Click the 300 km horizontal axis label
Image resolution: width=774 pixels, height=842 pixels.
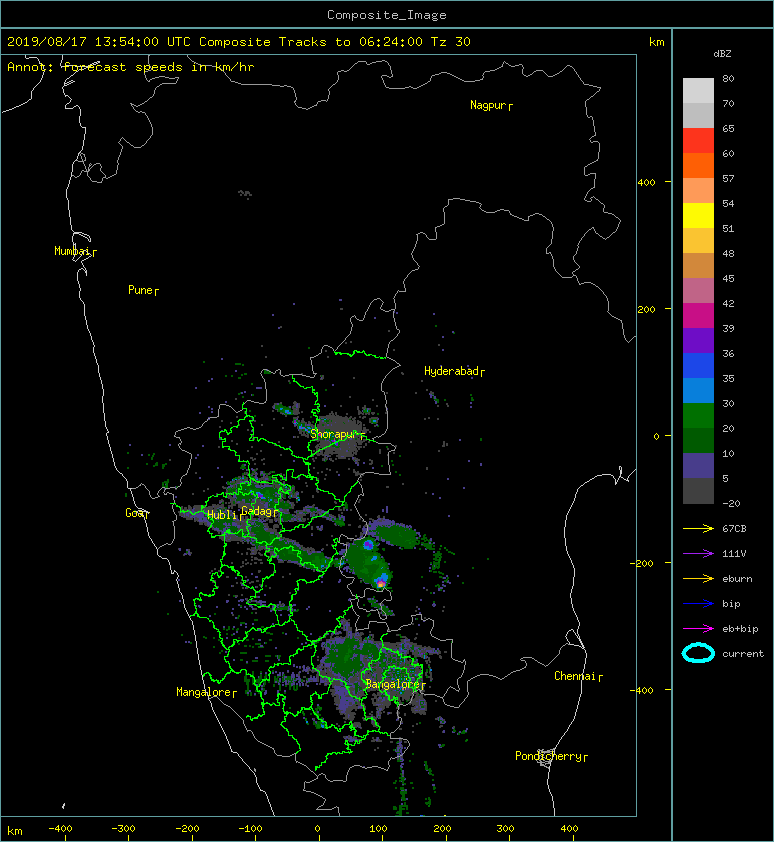(505, 829)
